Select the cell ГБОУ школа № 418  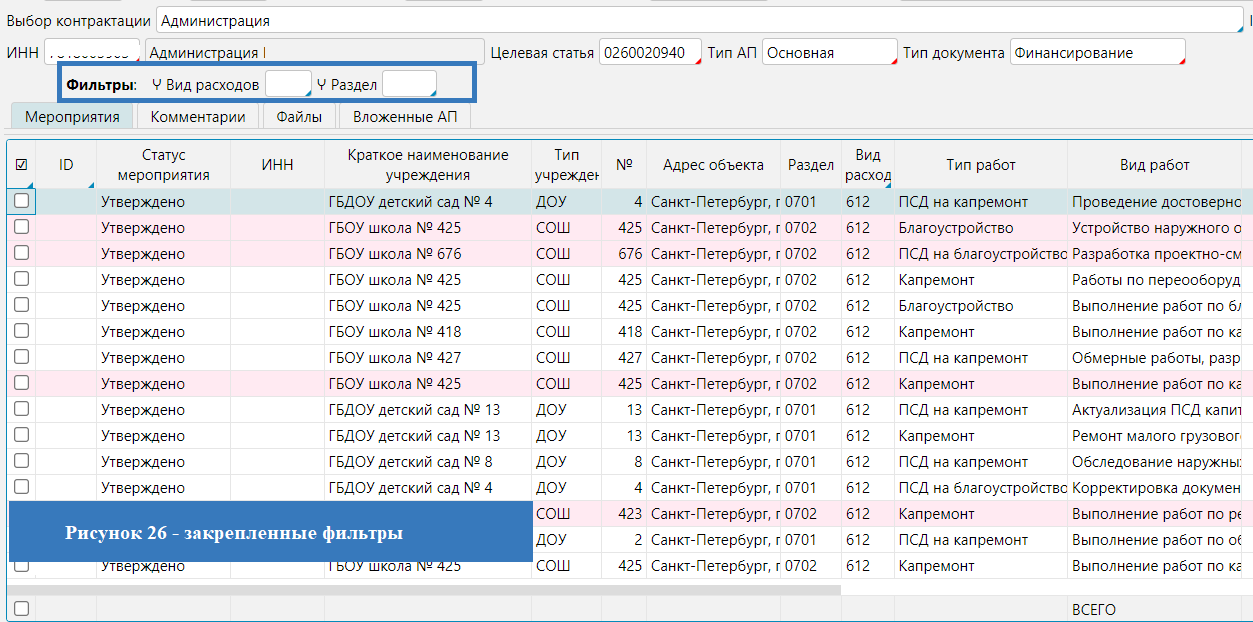428,332
